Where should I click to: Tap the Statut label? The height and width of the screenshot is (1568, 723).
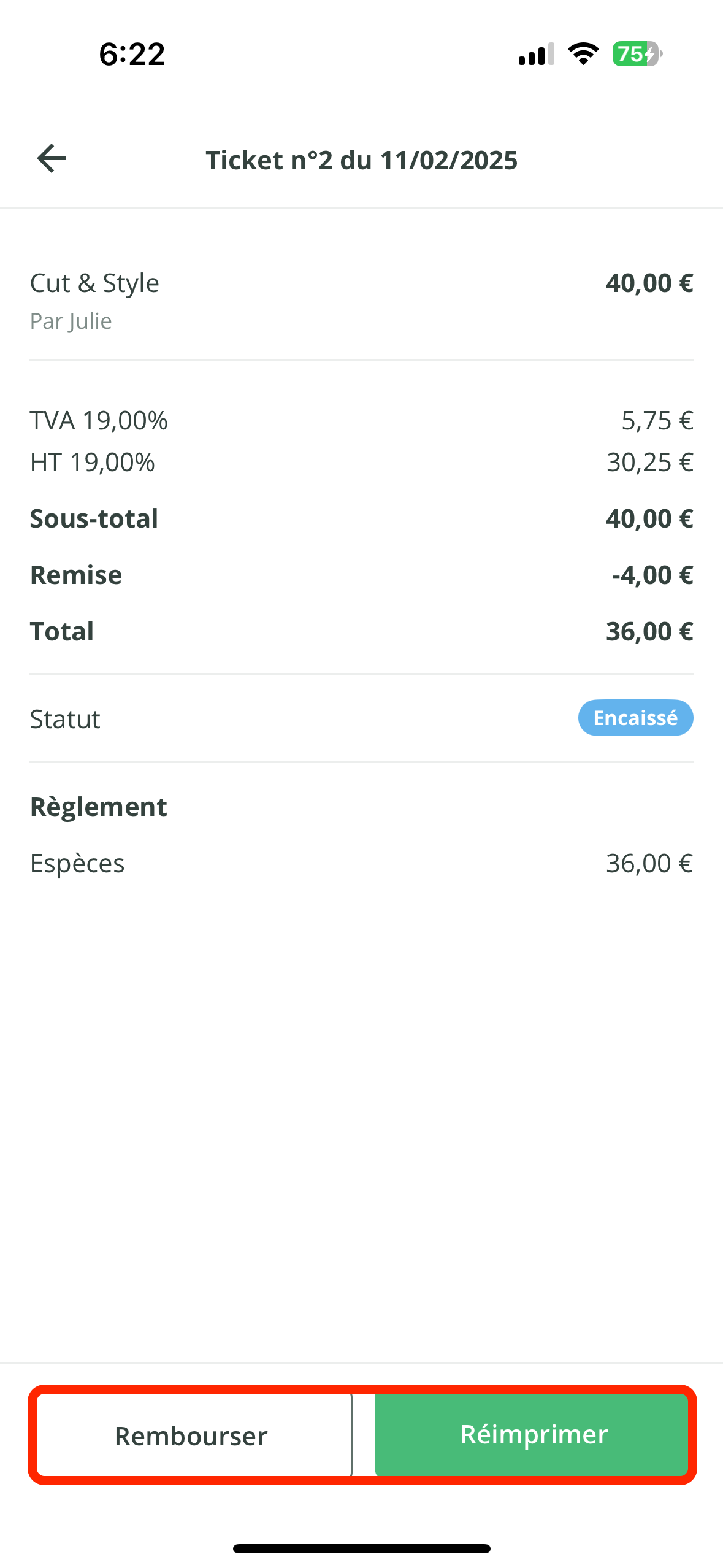pyautogui.click(x=65, y=719)
